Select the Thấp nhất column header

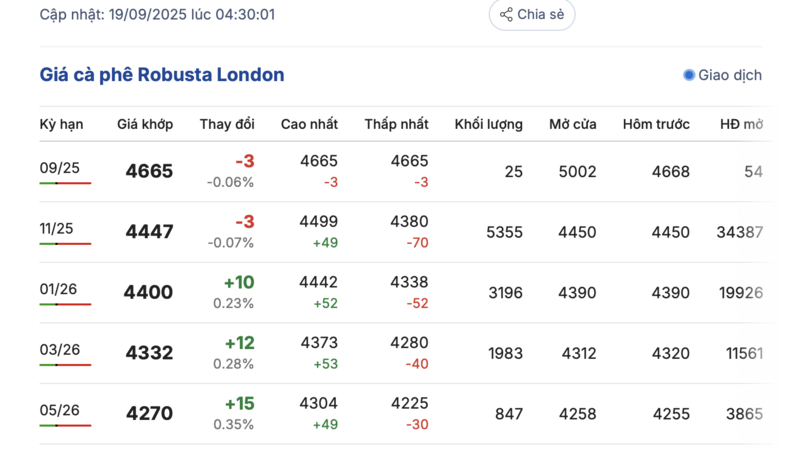(396, 124)
